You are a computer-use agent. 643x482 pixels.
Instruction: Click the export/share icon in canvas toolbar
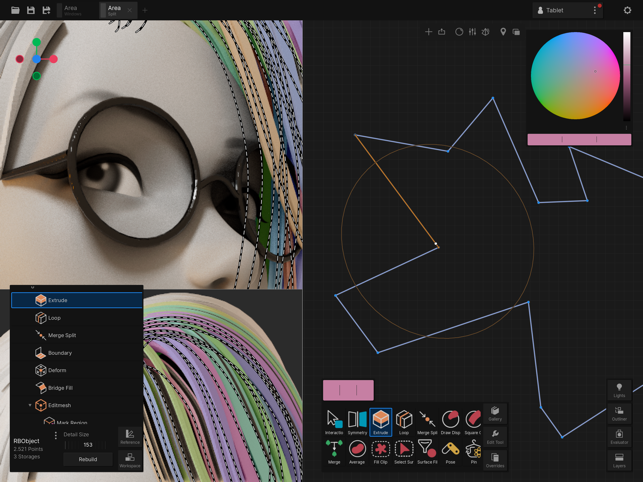point(442,32)
